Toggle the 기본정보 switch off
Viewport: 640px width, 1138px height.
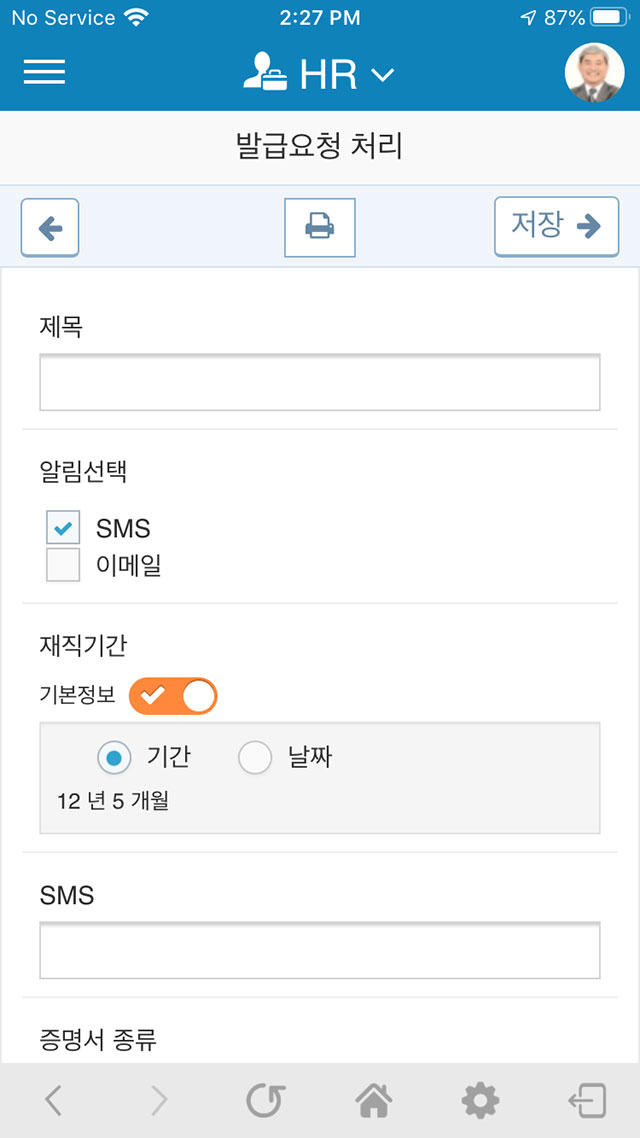pos(175,696)
